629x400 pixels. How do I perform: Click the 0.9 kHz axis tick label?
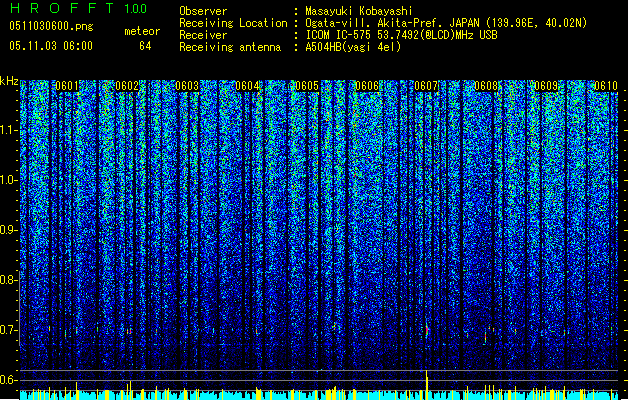click(9, 230)
